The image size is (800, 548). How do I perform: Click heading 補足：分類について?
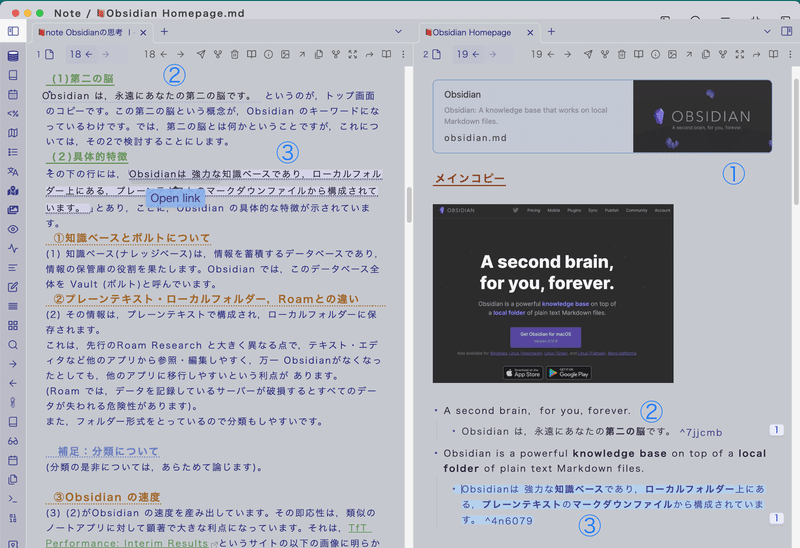108,452
